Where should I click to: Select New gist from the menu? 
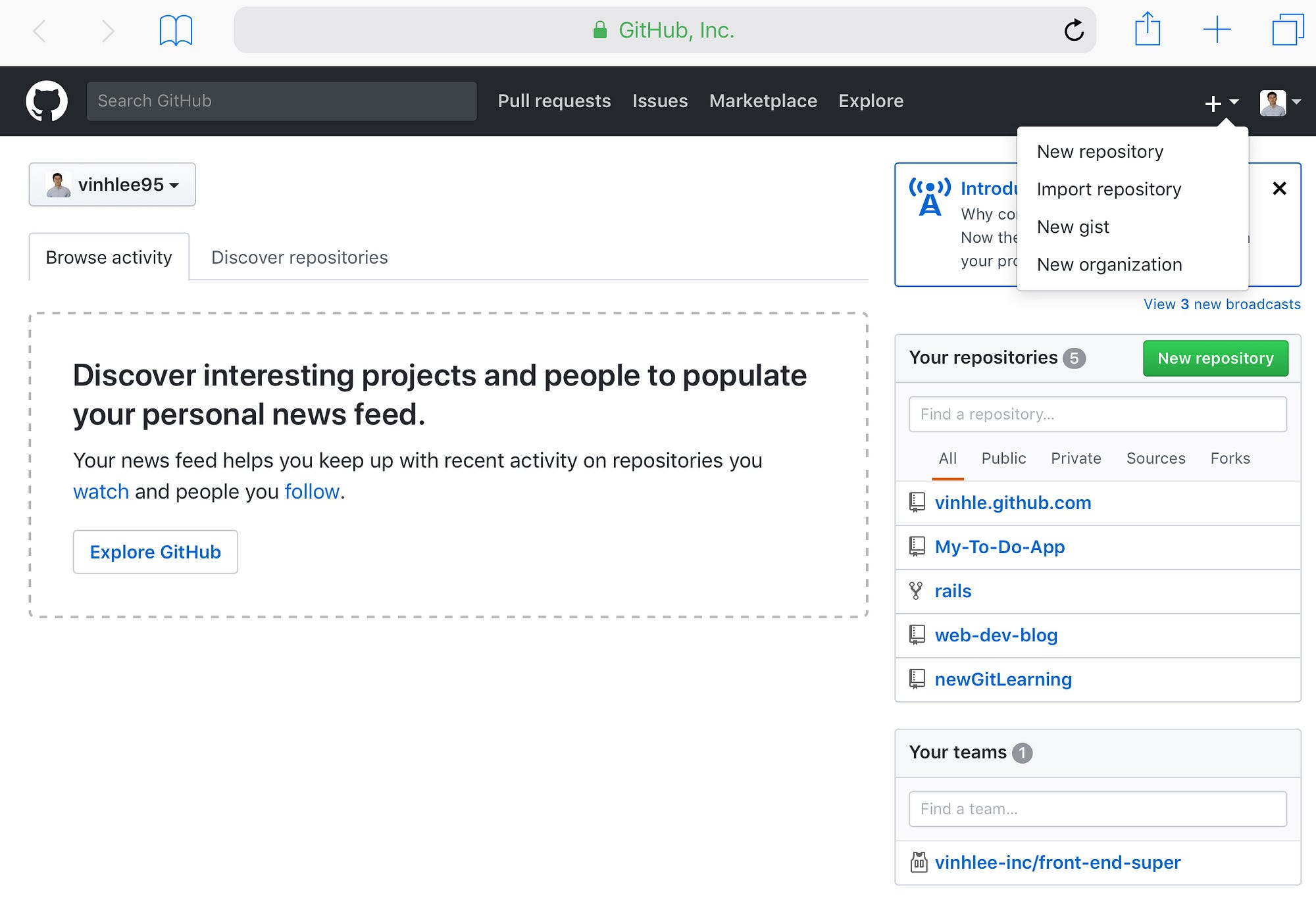point(1073,227)
